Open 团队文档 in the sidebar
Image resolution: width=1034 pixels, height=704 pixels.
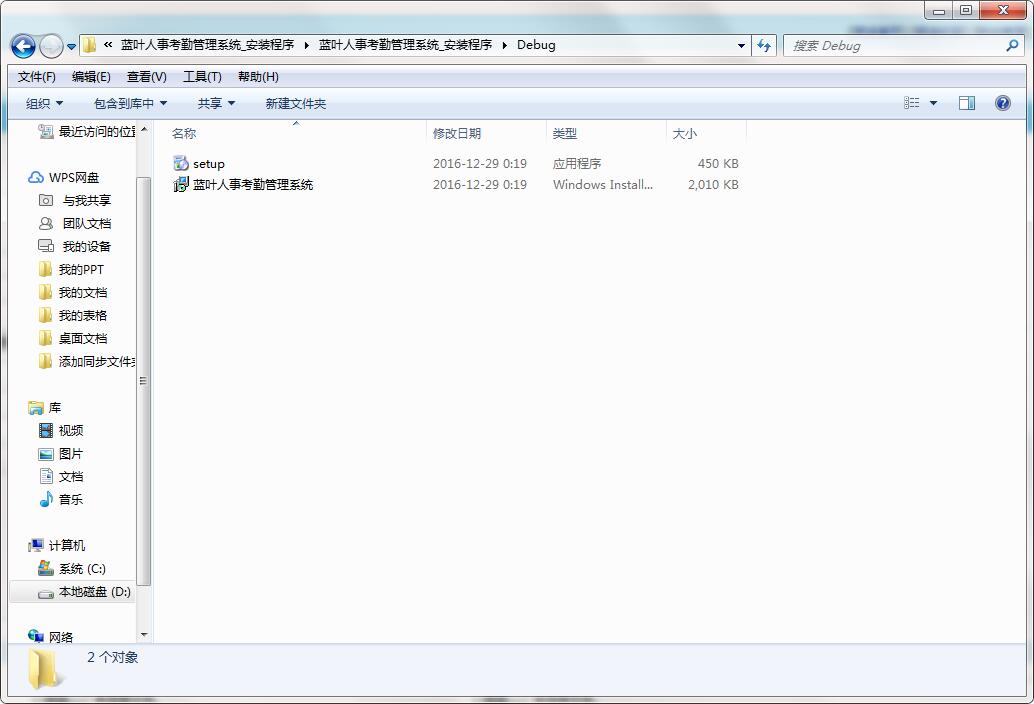point(75,223)
